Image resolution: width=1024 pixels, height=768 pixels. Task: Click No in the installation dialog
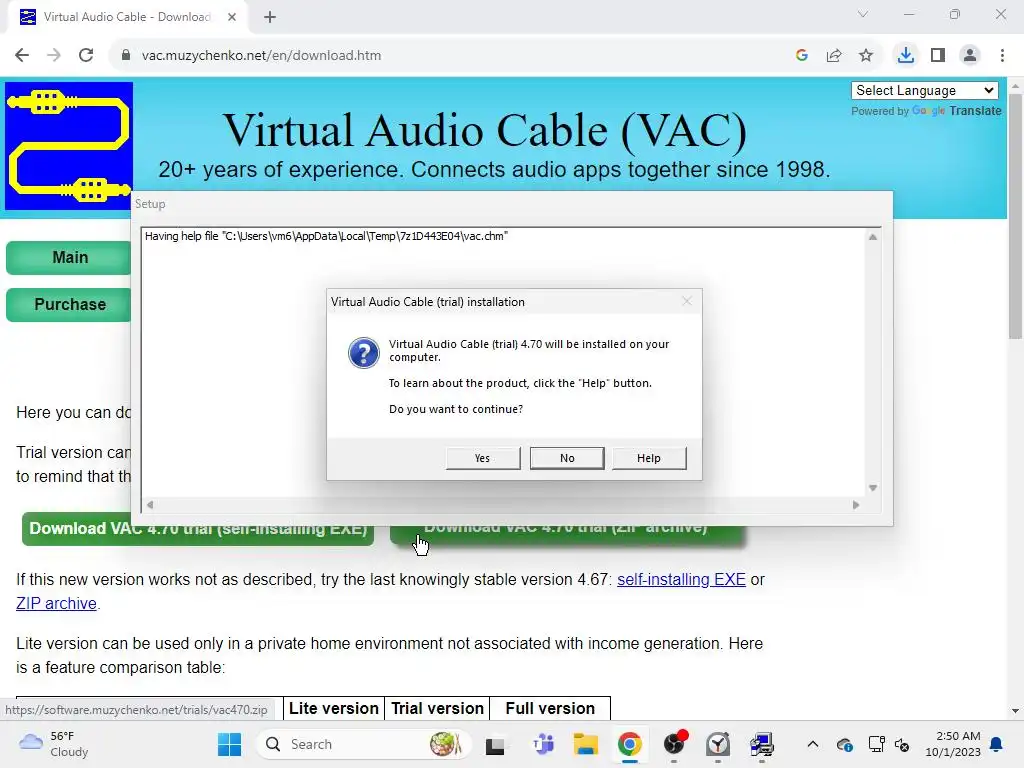click(x=567, y=458)
